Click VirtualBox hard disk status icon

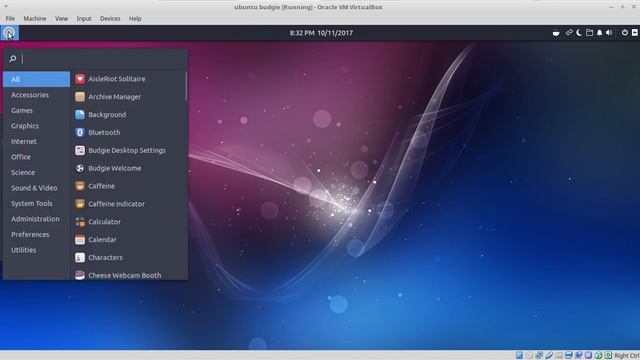[519, 356]
